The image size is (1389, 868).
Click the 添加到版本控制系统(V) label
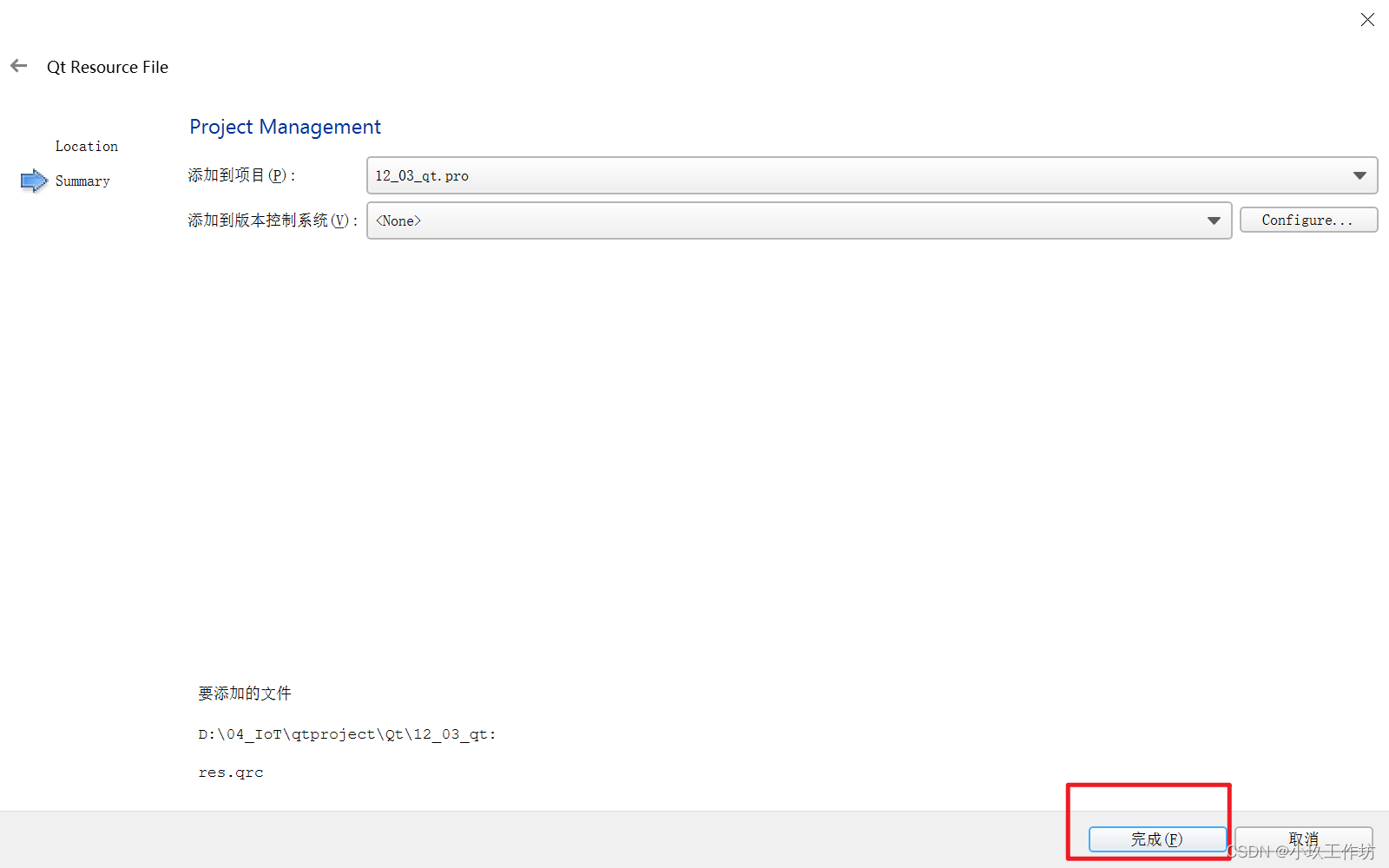(x=273, y=220)
